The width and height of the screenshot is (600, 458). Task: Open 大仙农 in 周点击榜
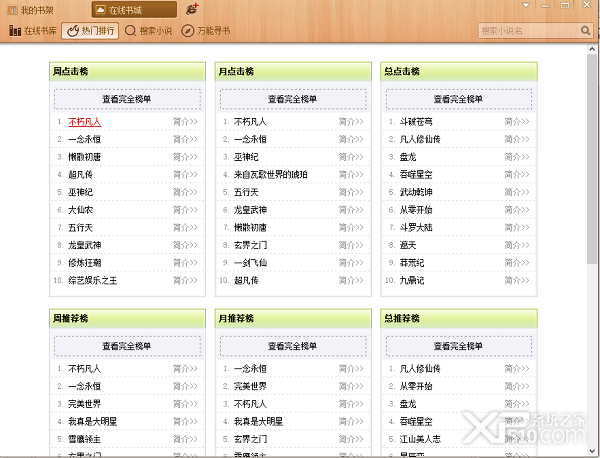click(x=80, y=210)
